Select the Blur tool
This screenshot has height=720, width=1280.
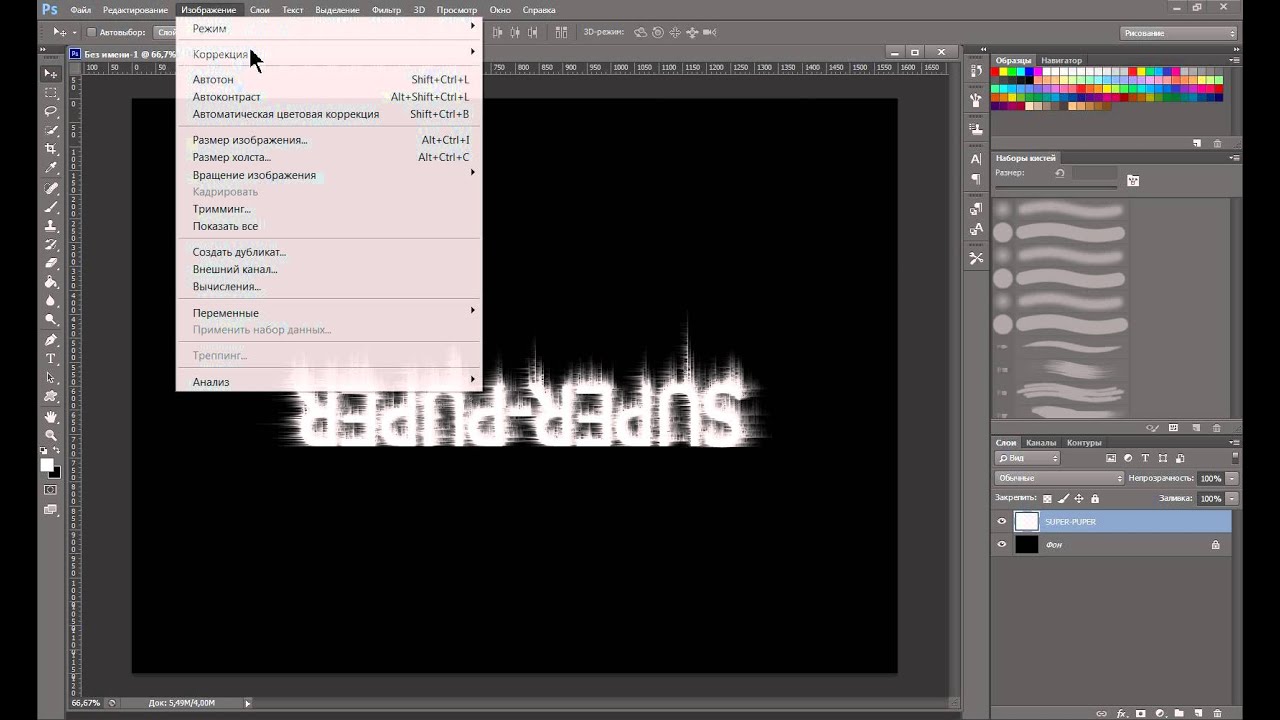51,302
